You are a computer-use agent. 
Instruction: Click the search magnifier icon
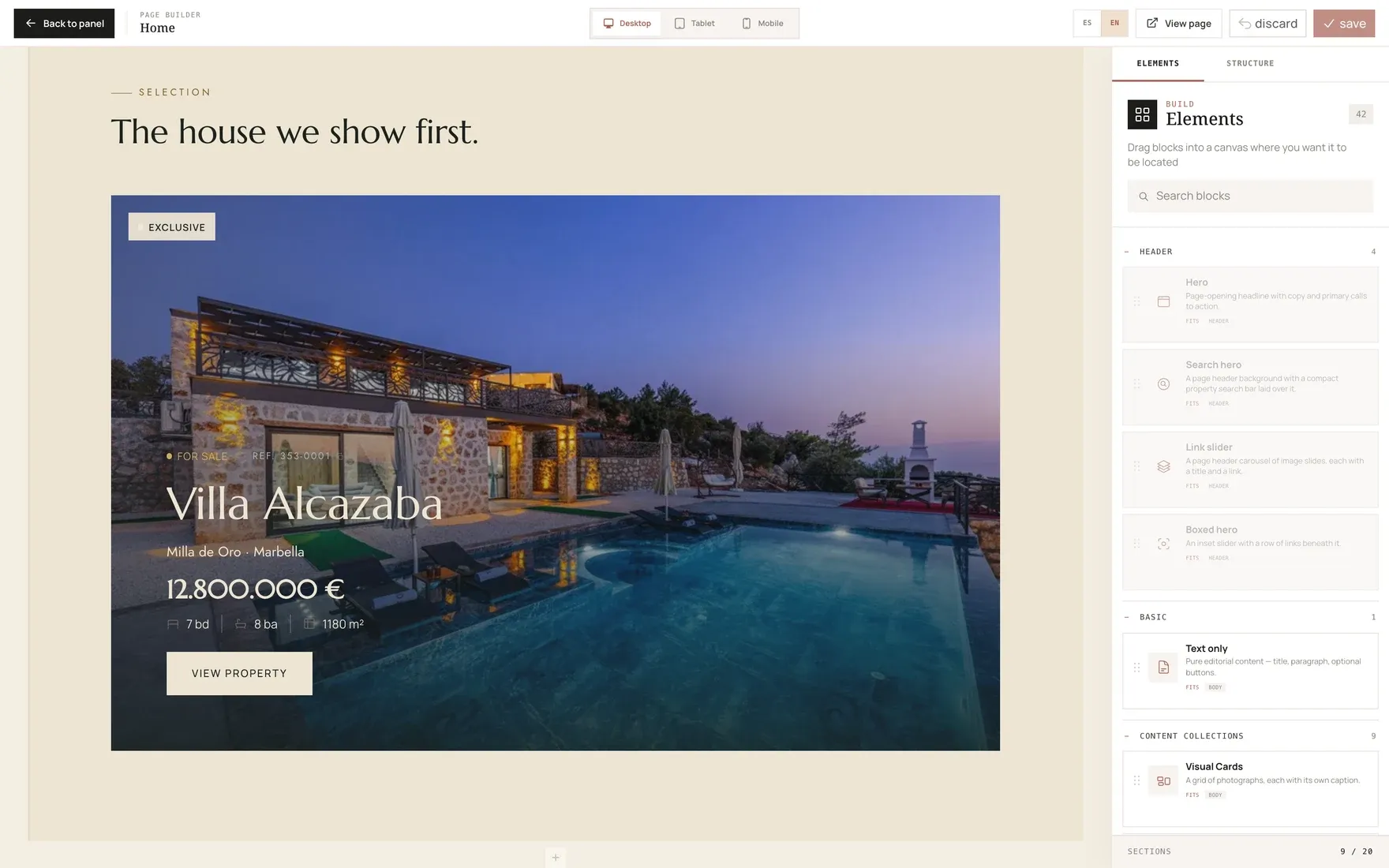click(1144, 196)
